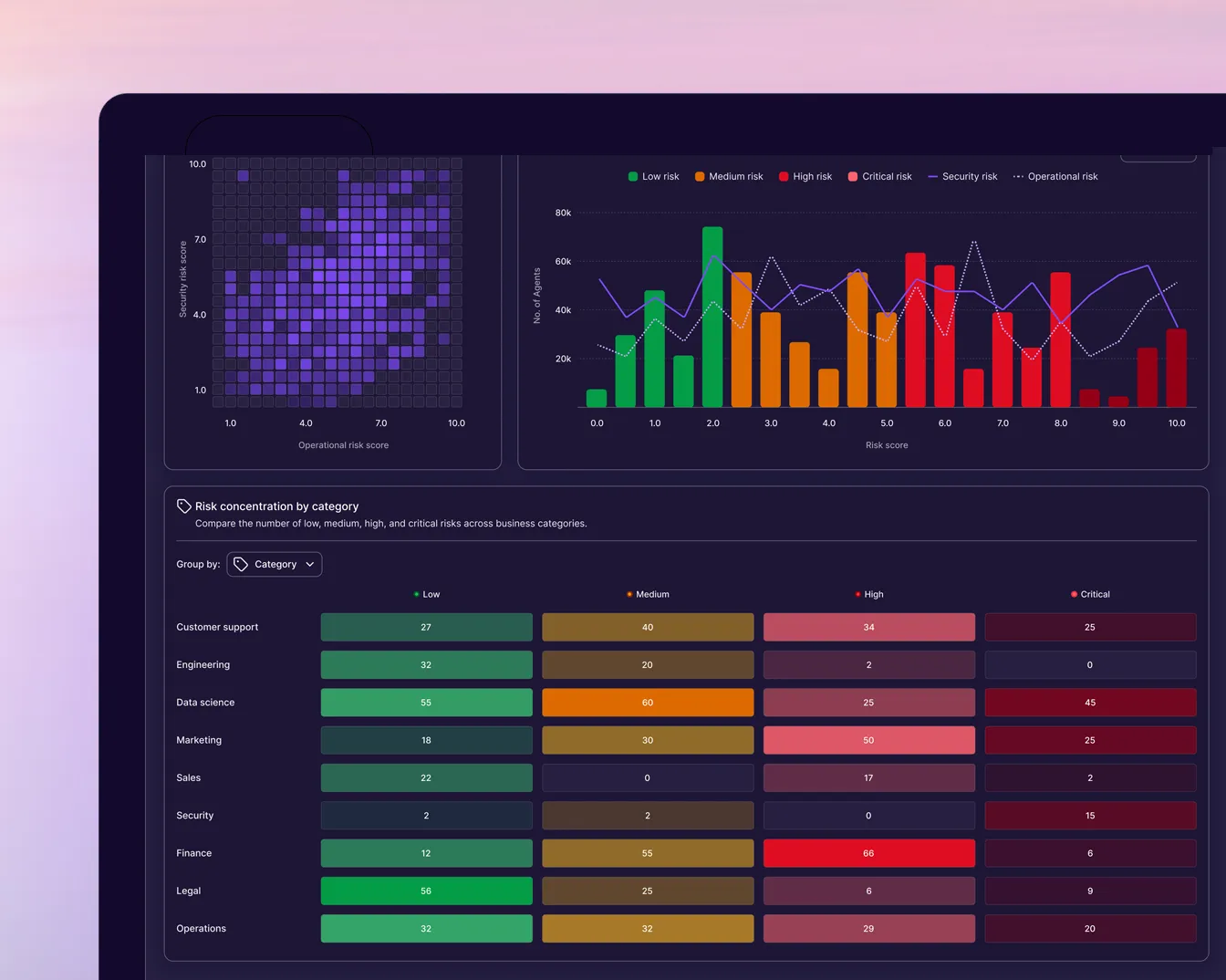Screen dimensions: 1226x980
Task: Click the Operational risk score axis label
Action: tap(343, 445)
